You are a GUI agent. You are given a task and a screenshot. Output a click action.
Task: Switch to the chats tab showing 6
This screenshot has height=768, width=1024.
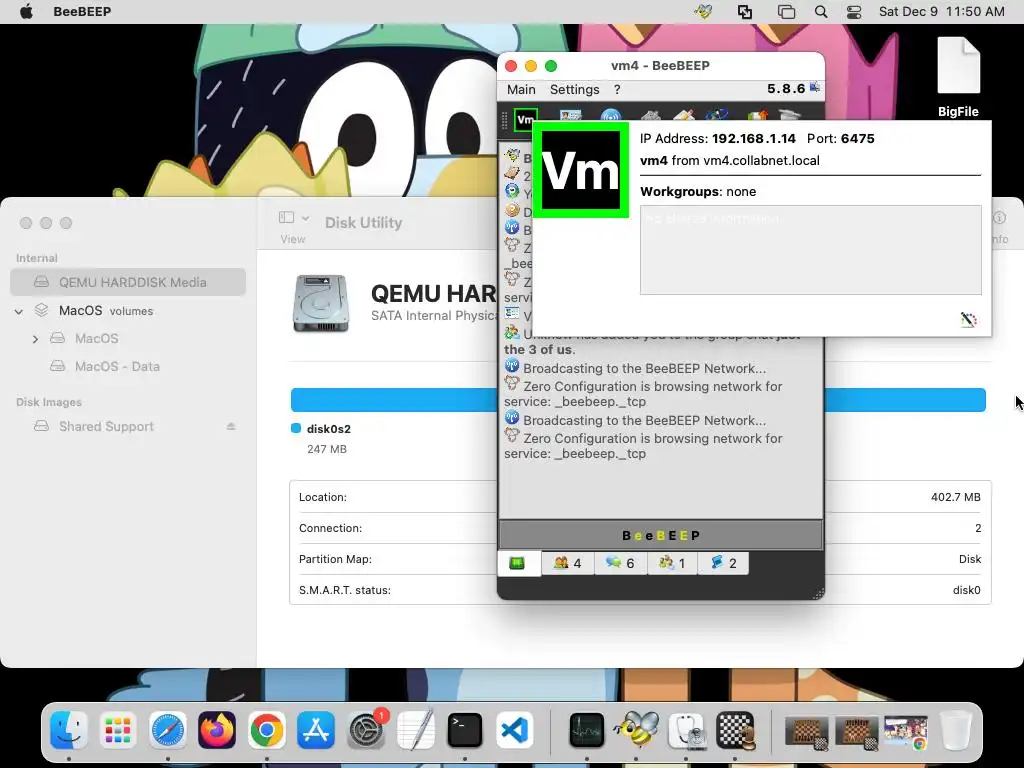[620, 563]
